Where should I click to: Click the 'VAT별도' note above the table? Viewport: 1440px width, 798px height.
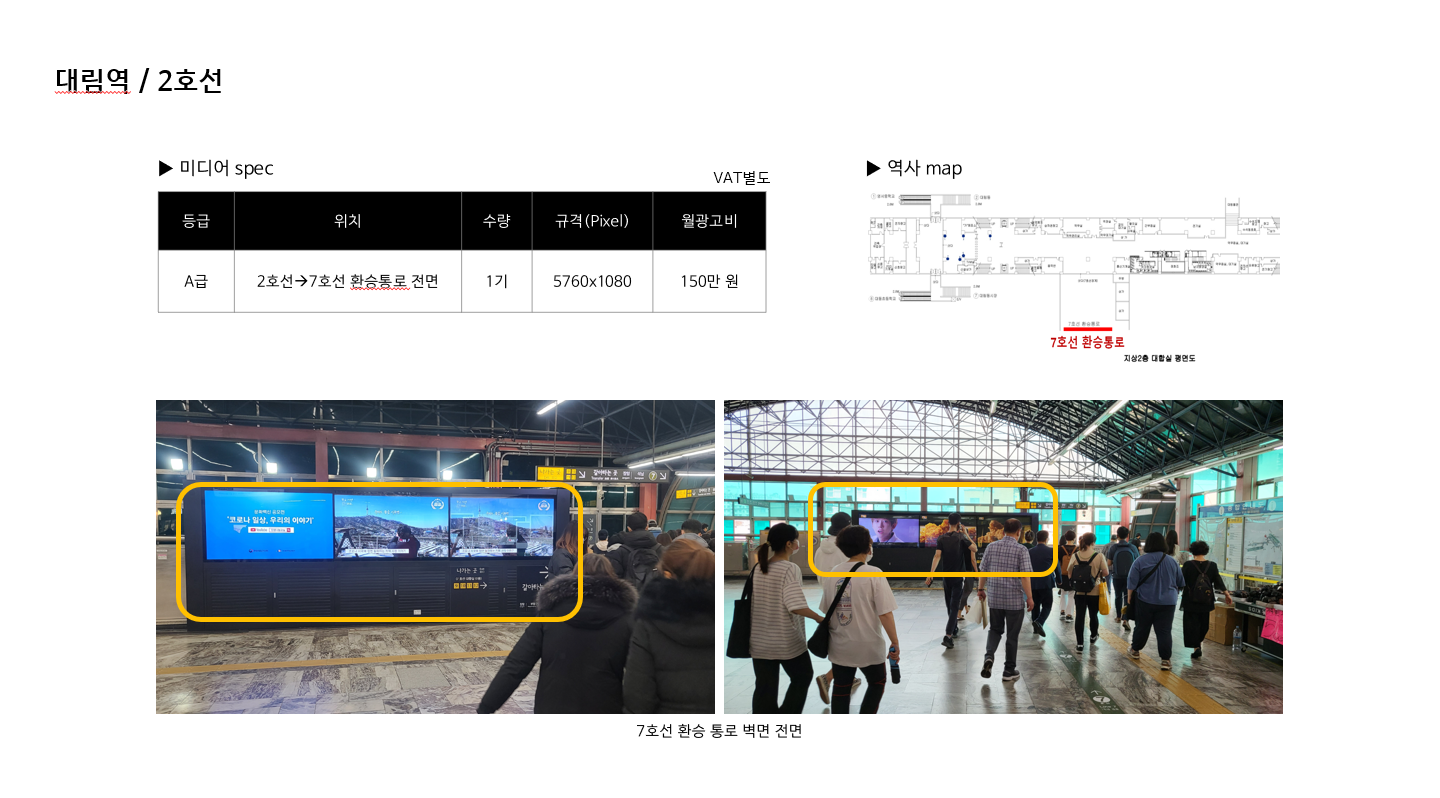(x=741, y=178)
